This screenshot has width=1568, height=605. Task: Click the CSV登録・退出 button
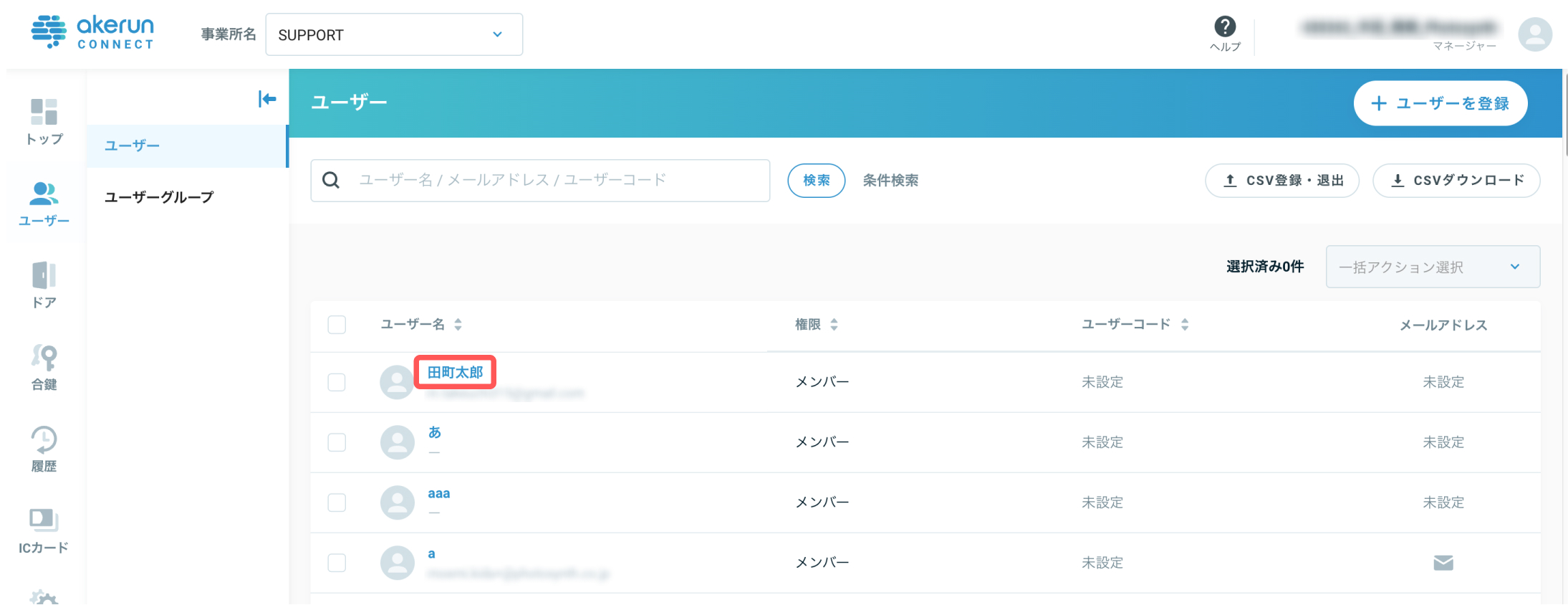(x=1281, y=181)
